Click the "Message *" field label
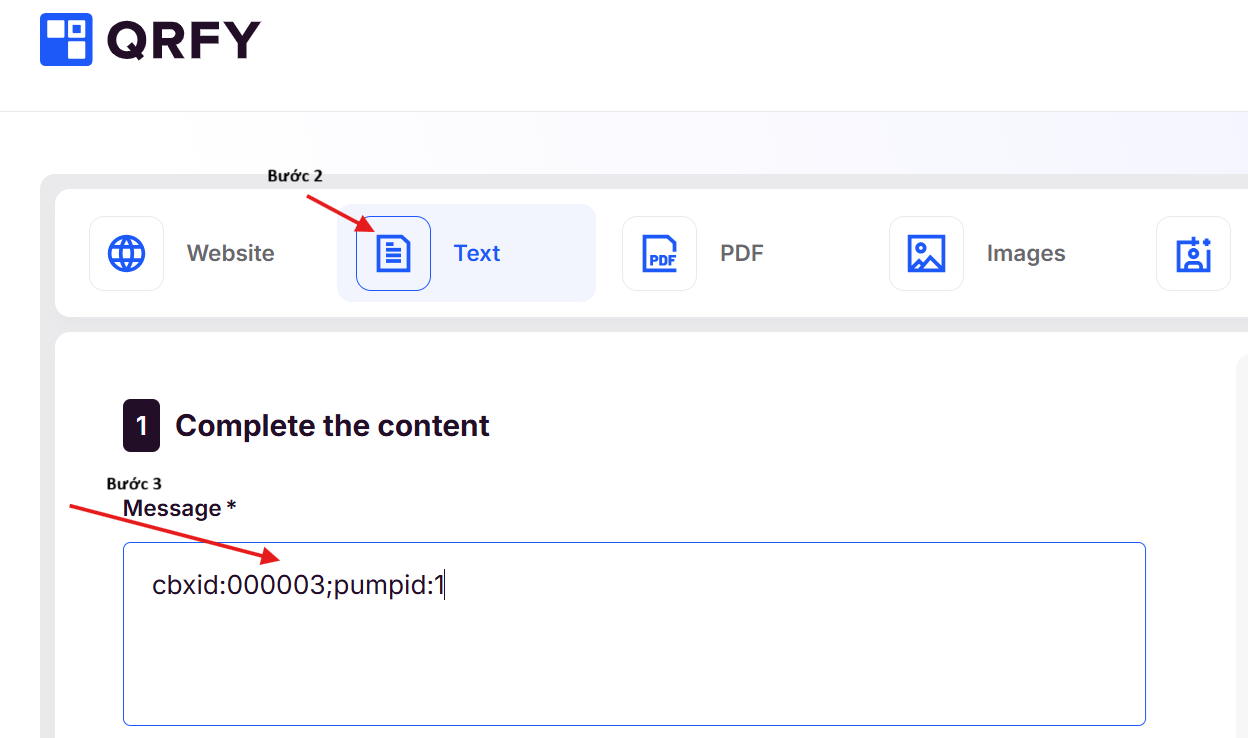The width and height of the screenshot is (1248, 738). (x=179, y=509)
